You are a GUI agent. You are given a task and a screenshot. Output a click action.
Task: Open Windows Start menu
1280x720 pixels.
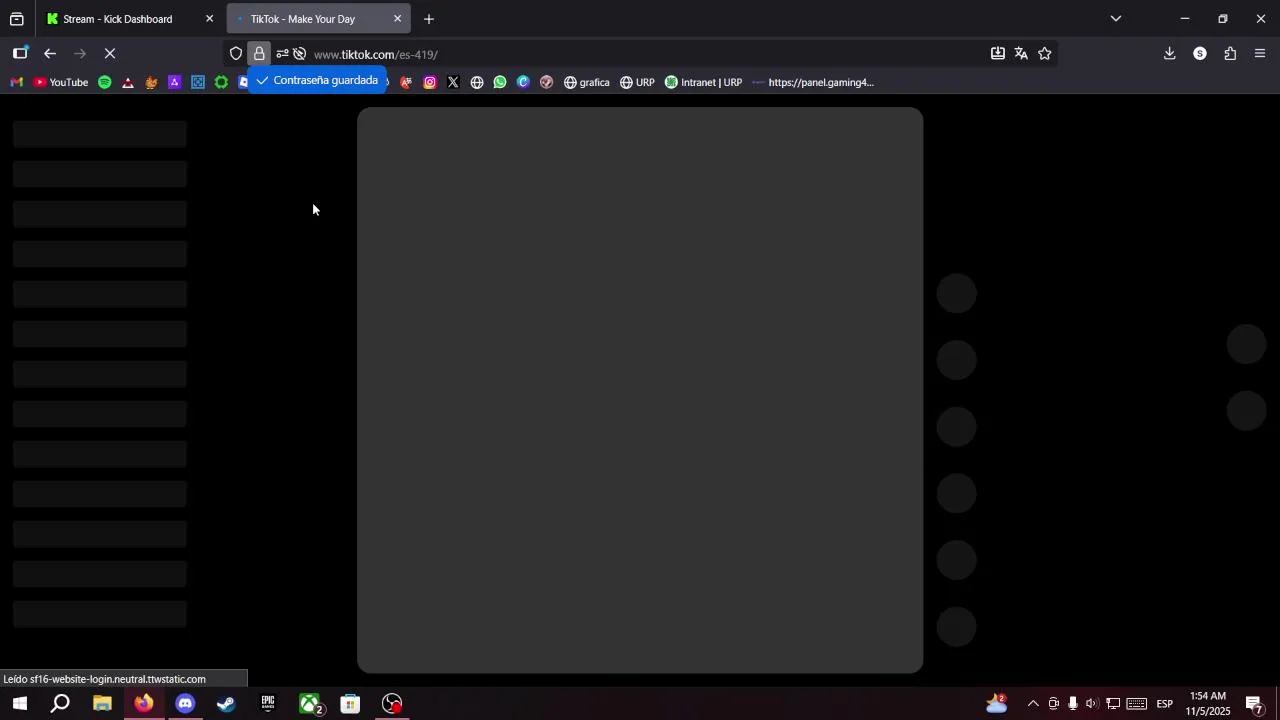click(x=20, y=704)
